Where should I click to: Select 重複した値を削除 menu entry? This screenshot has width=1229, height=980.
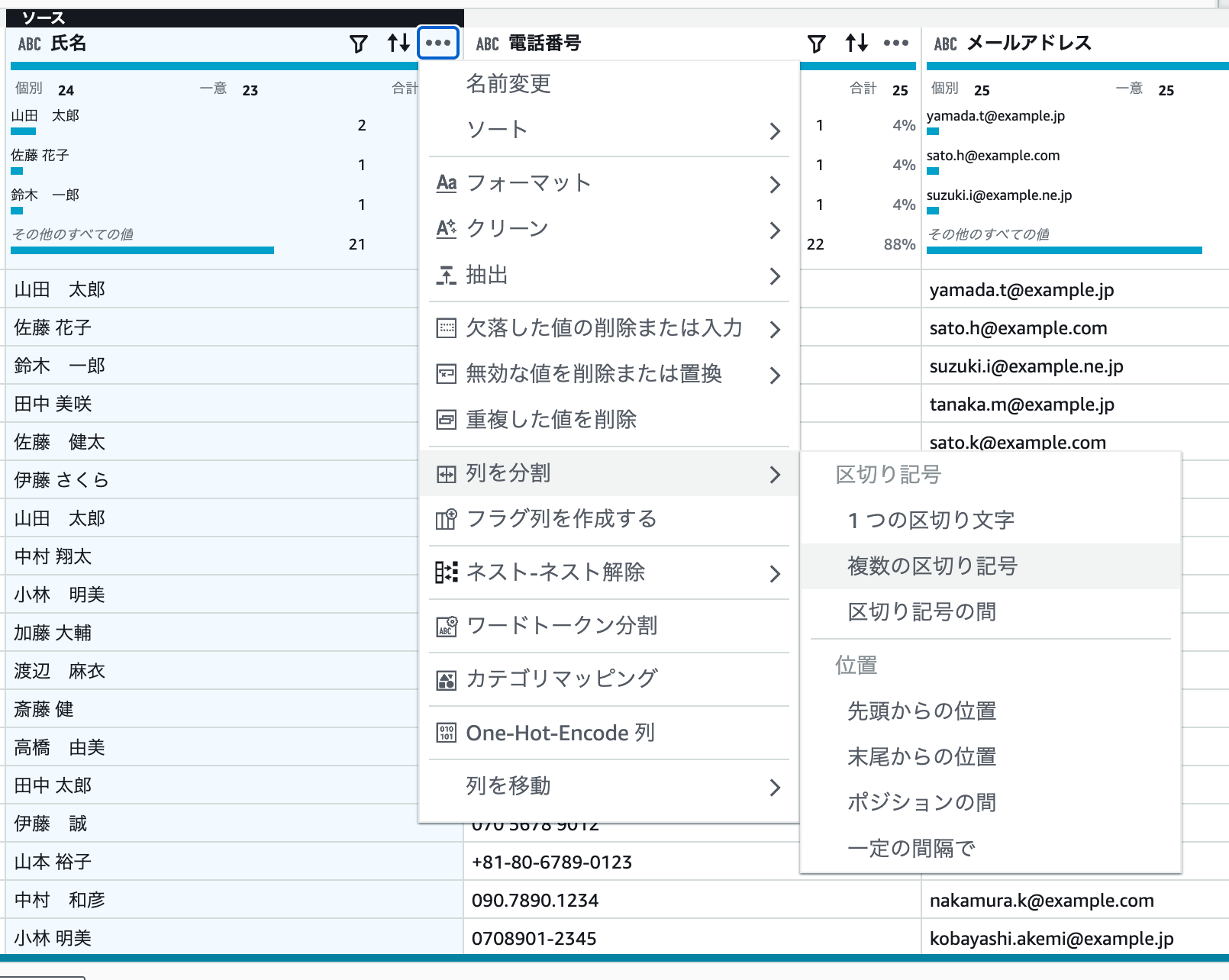click(608, 420)
